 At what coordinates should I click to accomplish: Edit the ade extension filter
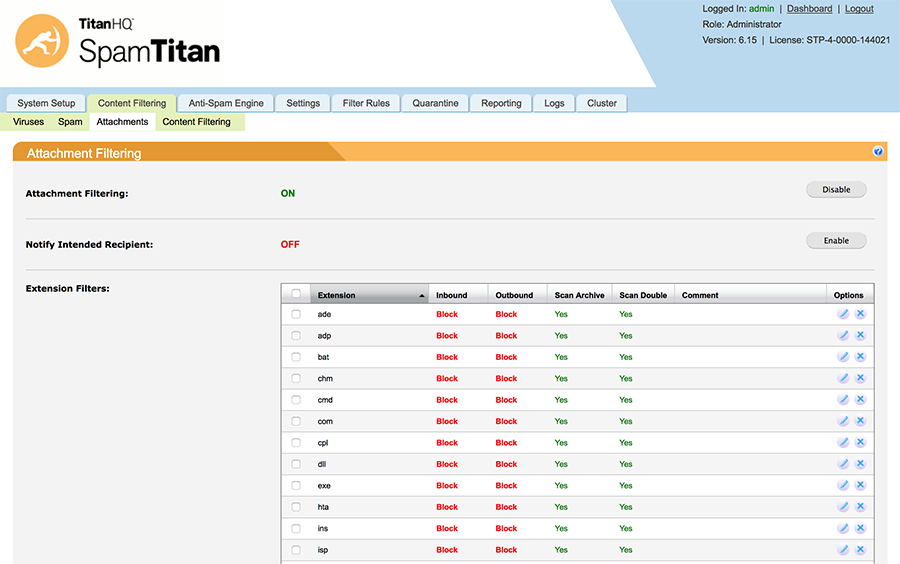pos(843,314)
